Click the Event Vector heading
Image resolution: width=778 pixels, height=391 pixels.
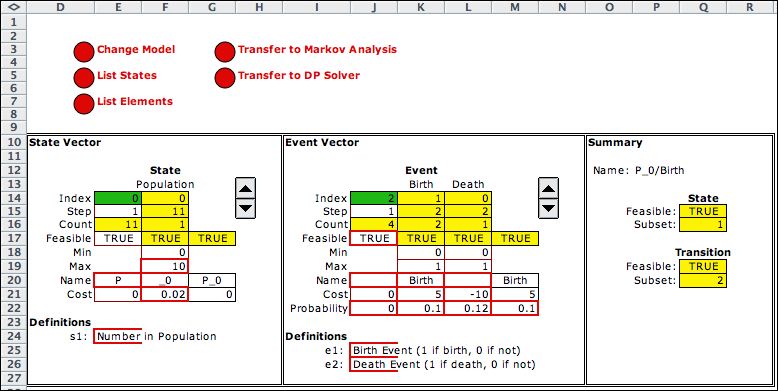322,142
